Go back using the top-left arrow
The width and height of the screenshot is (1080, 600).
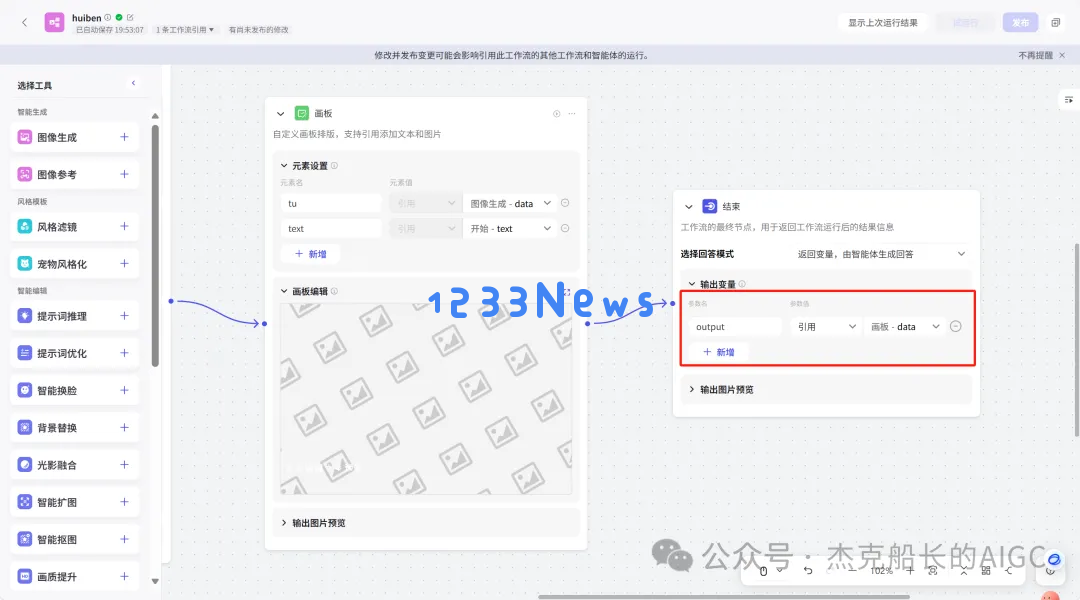(x=25, y=23)
